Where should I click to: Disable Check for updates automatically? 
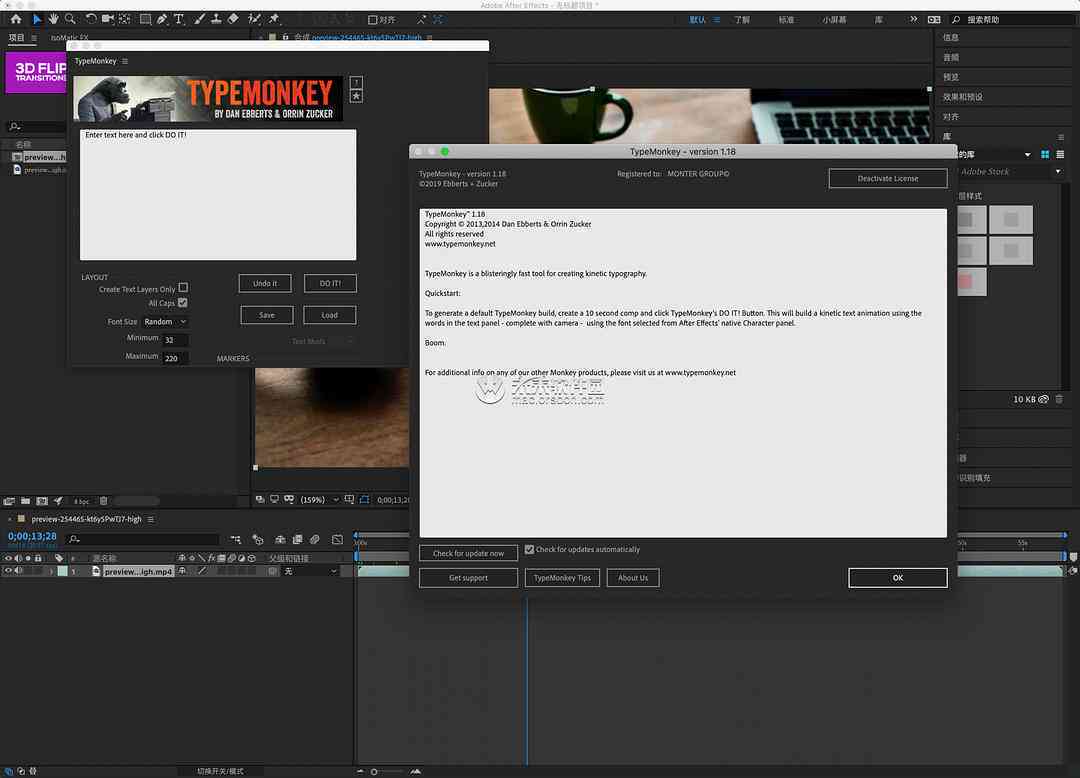(529, 549)
